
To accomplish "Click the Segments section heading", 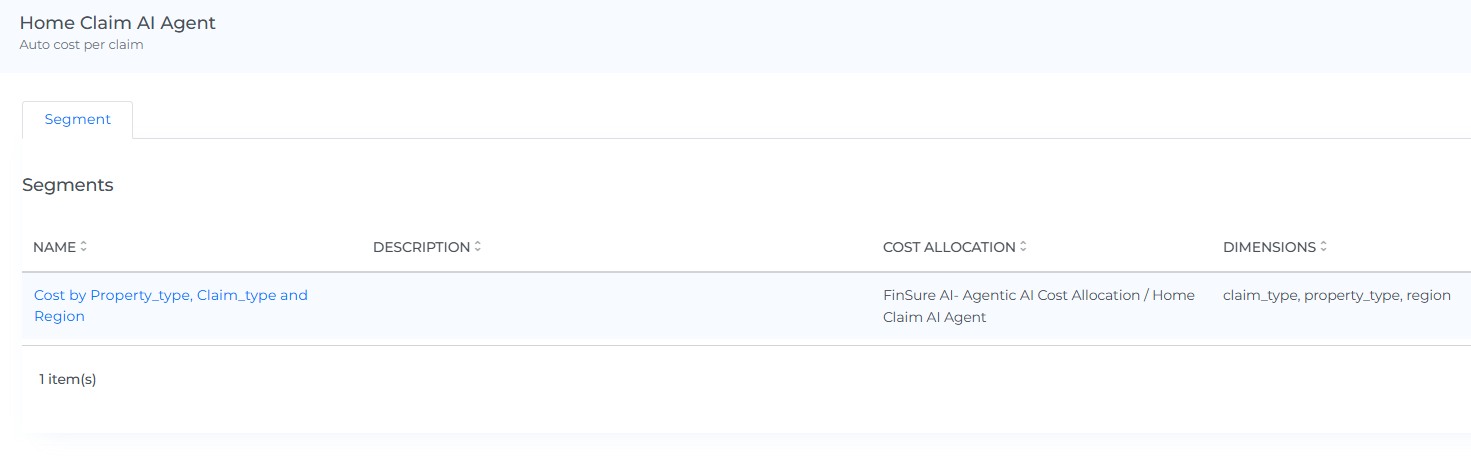I will pos(68,185).
